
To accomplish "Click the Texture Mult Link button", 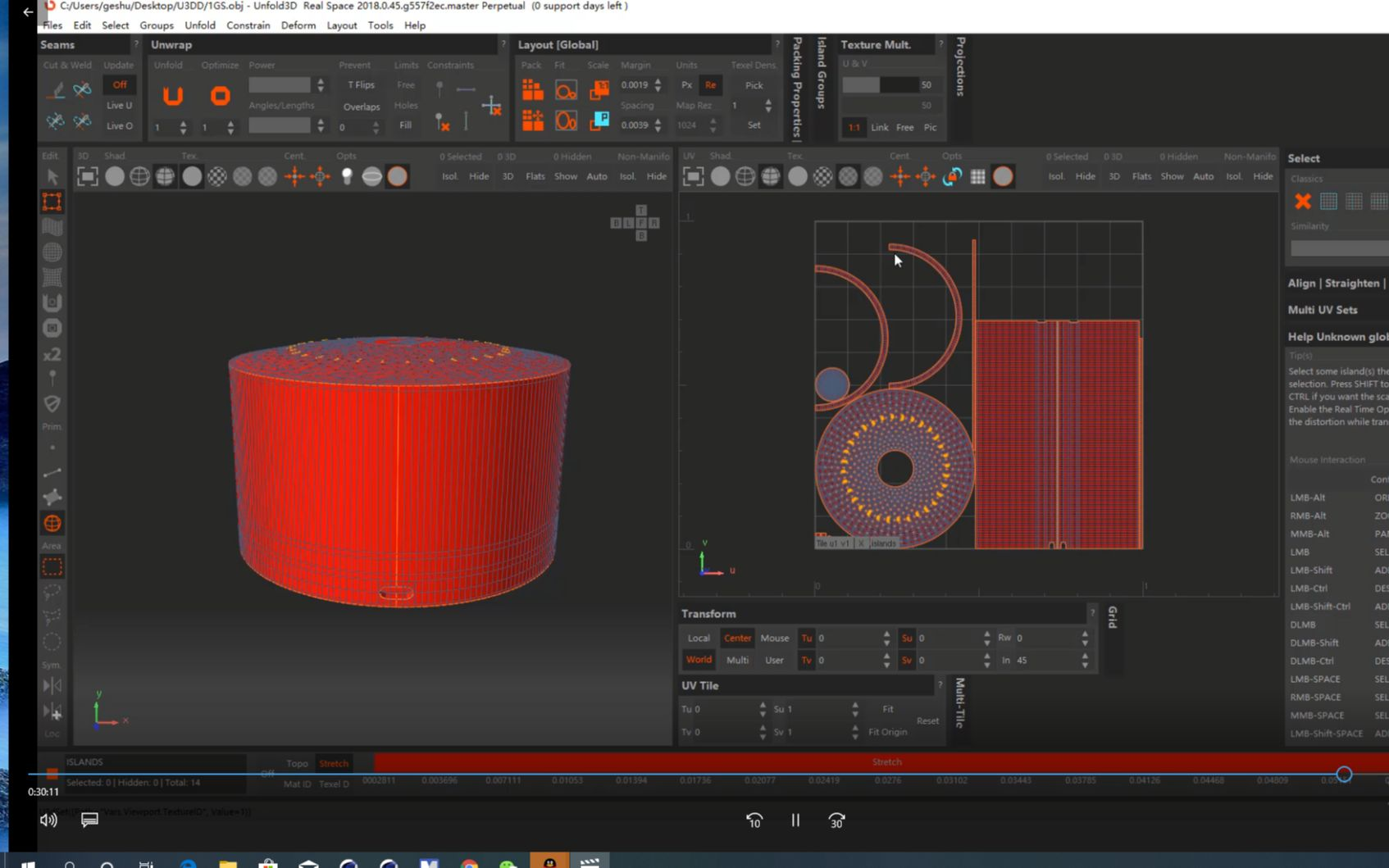I will coord(880,127).
